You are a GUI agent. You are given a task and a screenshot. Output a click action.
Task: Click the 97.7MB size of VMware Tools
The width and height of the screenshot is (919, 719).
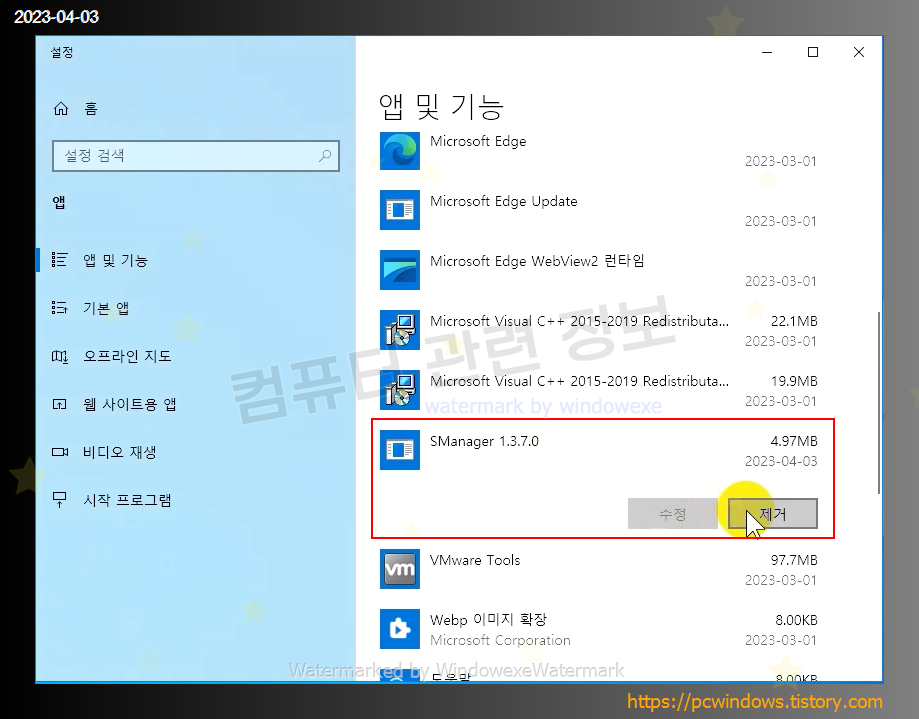(794, 560)
